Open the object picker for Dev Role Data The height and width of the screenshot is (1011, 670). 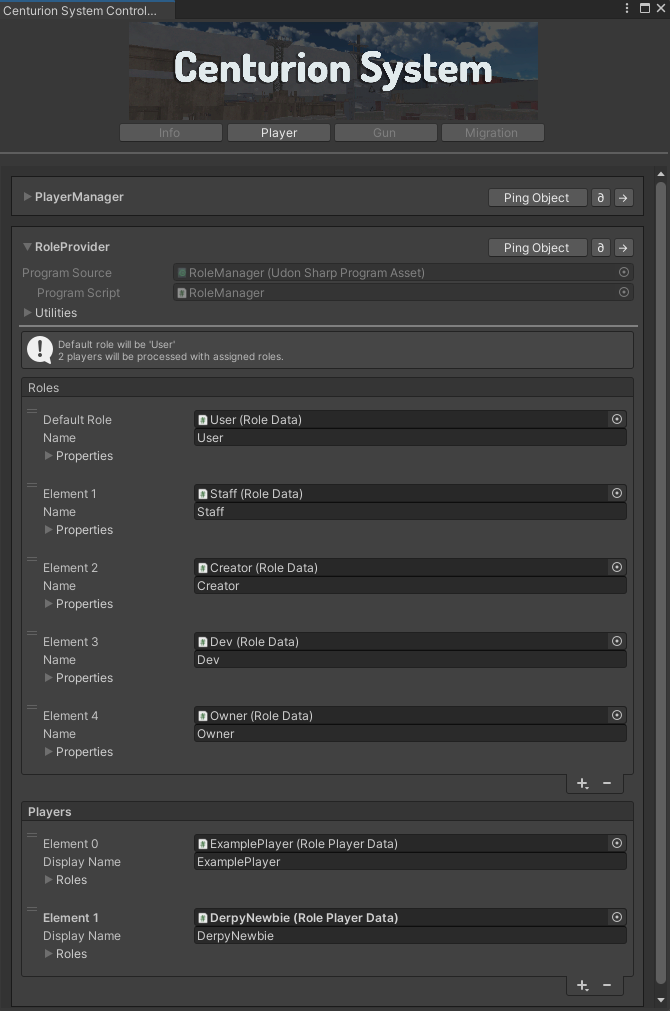617,641
